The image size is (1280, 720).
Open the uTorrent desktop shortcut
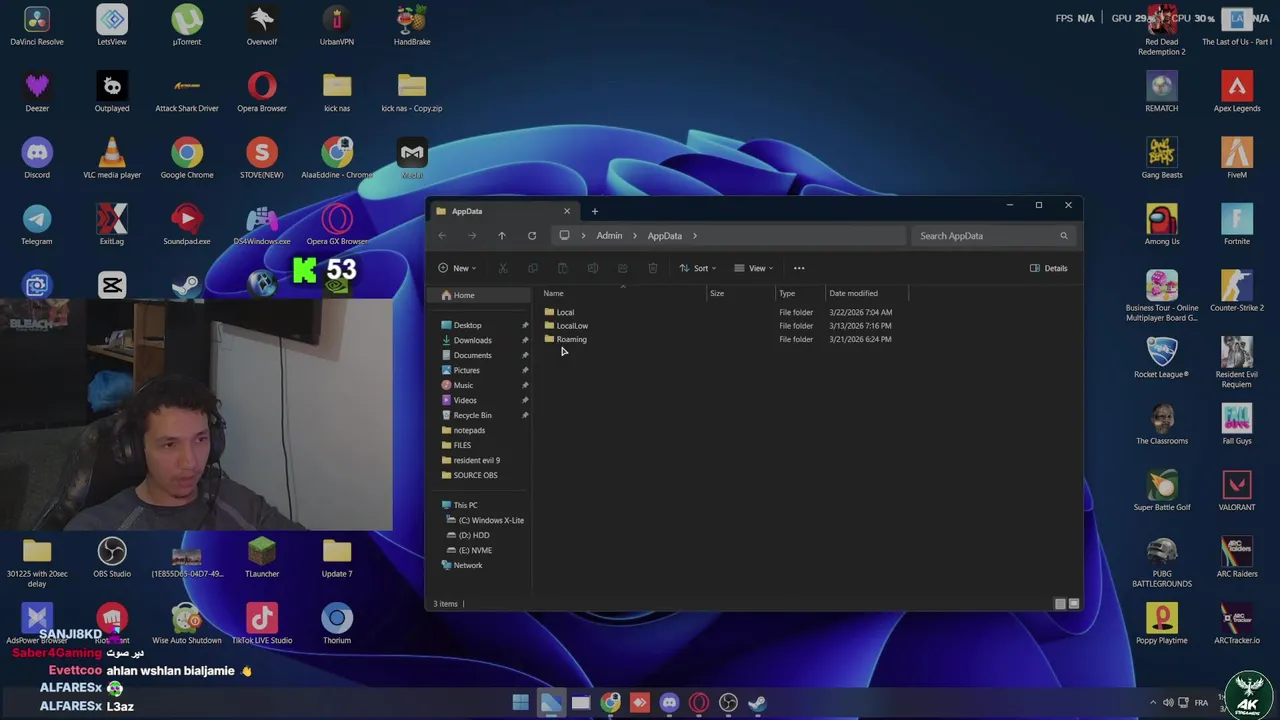187,26
